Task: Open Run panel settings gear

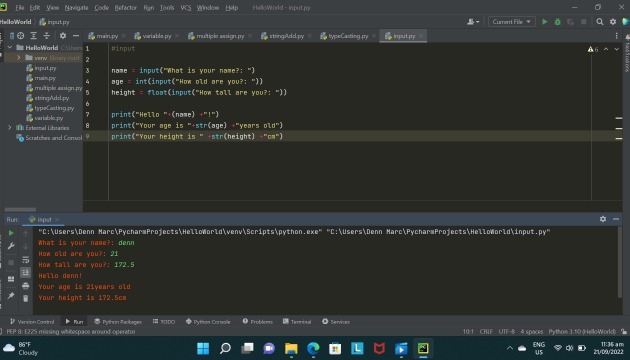Action: [x=603, y=219]
